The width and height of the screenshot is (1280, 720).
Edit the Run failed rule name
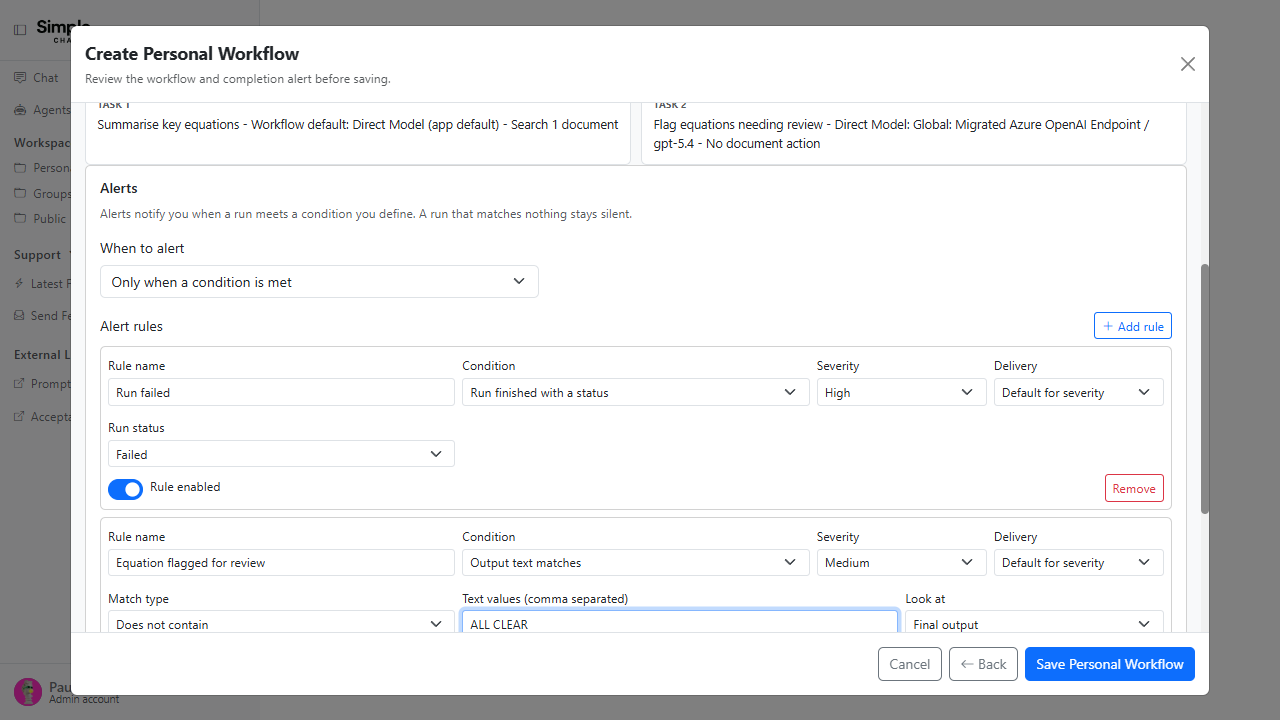[x=281, y=392]
